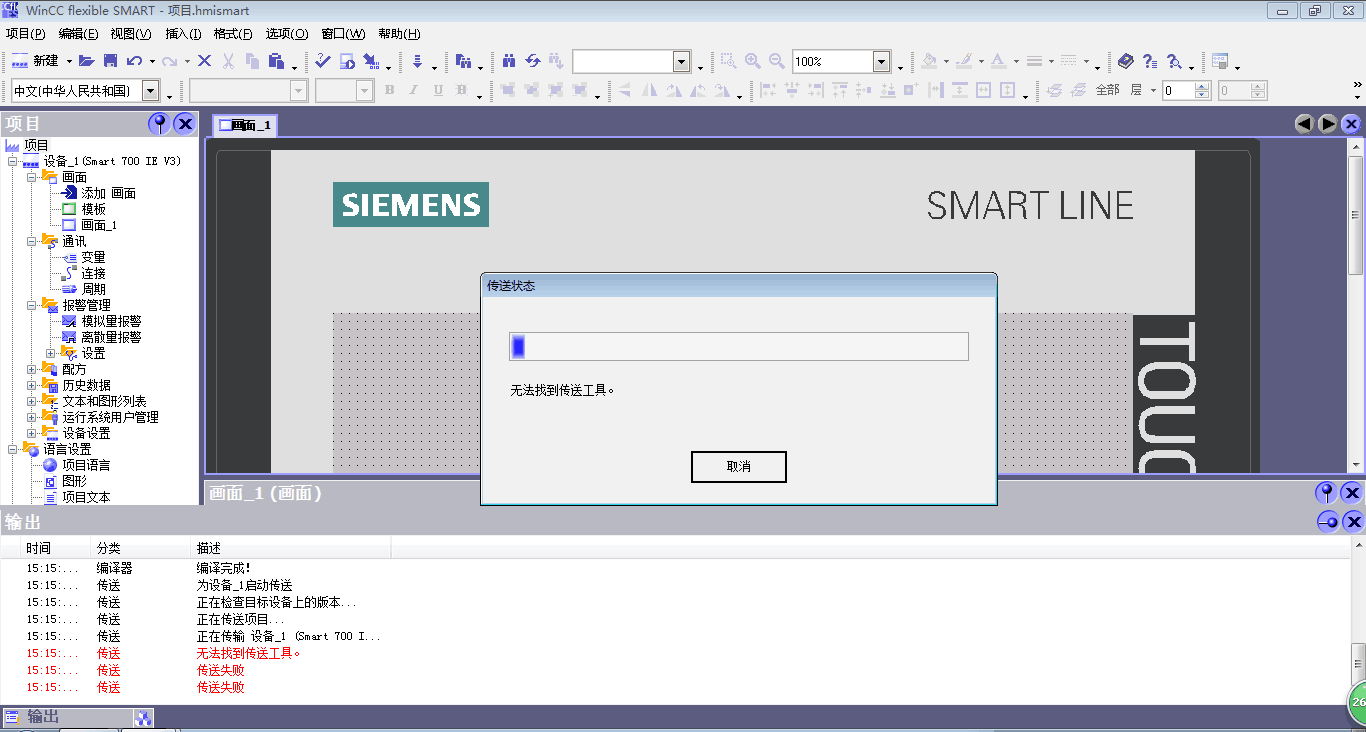
Task: Open the find text combo box dropdown
Action: pos(681,62)
